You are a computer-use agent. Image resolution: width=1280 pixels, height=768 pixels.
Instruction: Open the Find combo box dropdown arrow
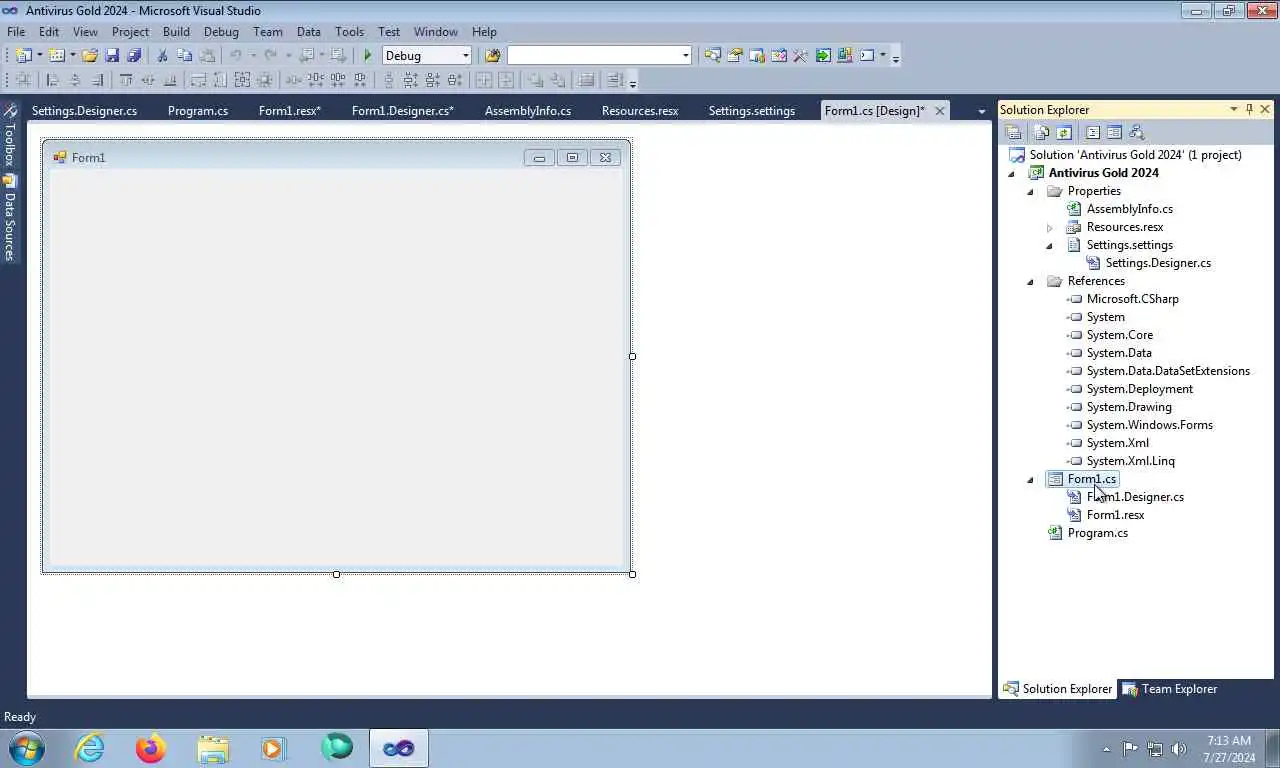(x=685, y=56)
